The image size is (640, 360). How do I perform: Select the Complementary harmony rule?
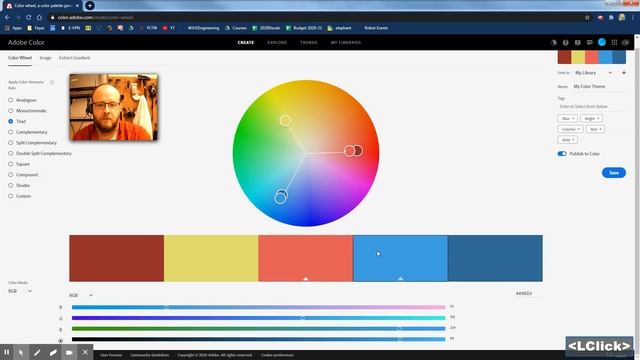[28, 132]
